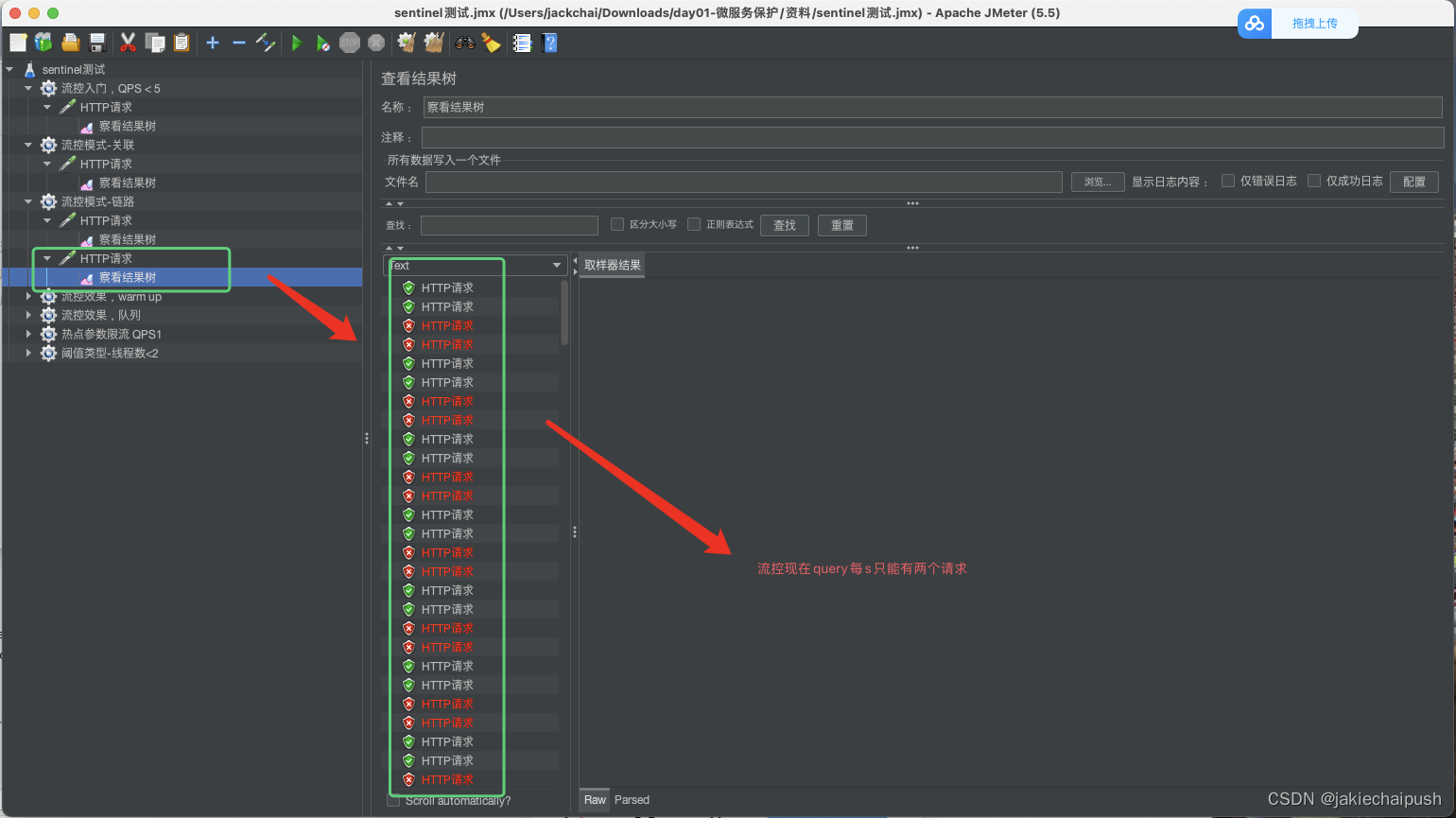Click the Paste clipboard icon

182,43
